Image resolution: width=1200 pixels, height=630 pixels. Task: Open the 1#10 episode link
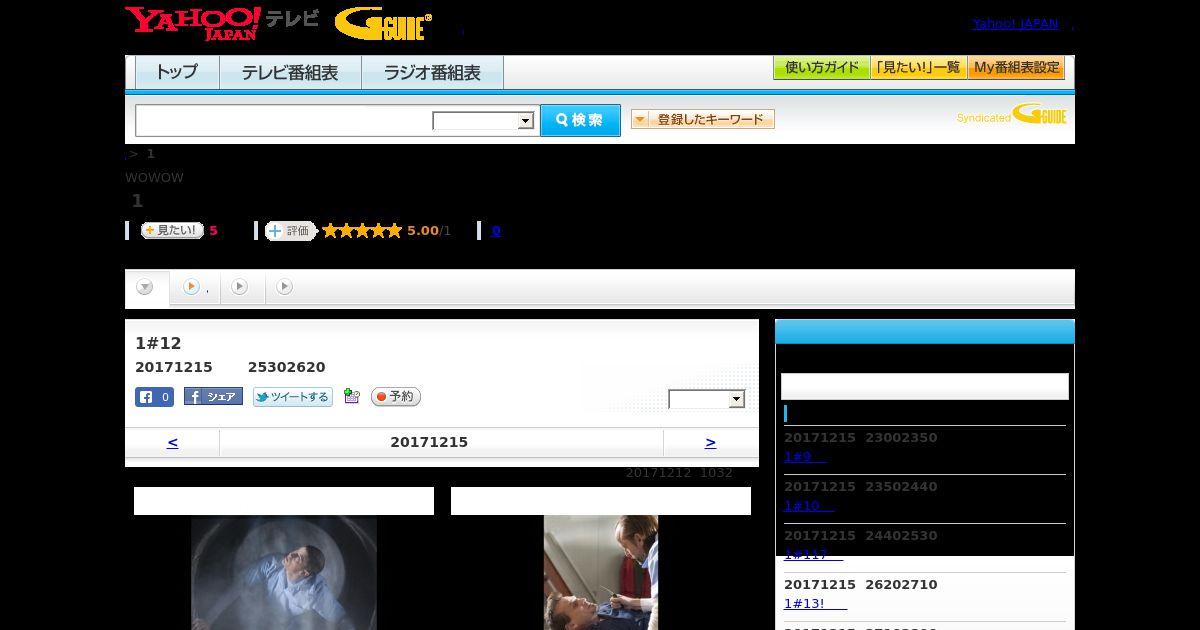click(808, 506)
